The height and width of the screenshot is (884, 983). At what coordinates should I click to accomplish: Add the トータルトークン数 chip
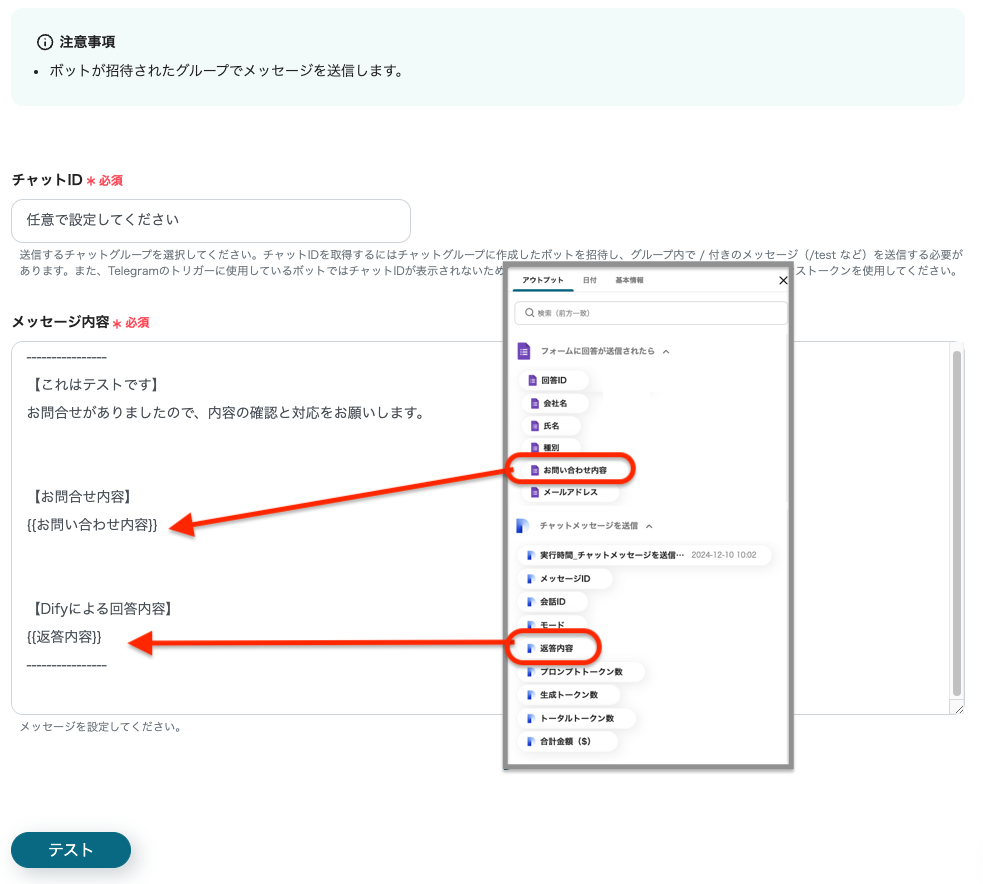(576, 718)
